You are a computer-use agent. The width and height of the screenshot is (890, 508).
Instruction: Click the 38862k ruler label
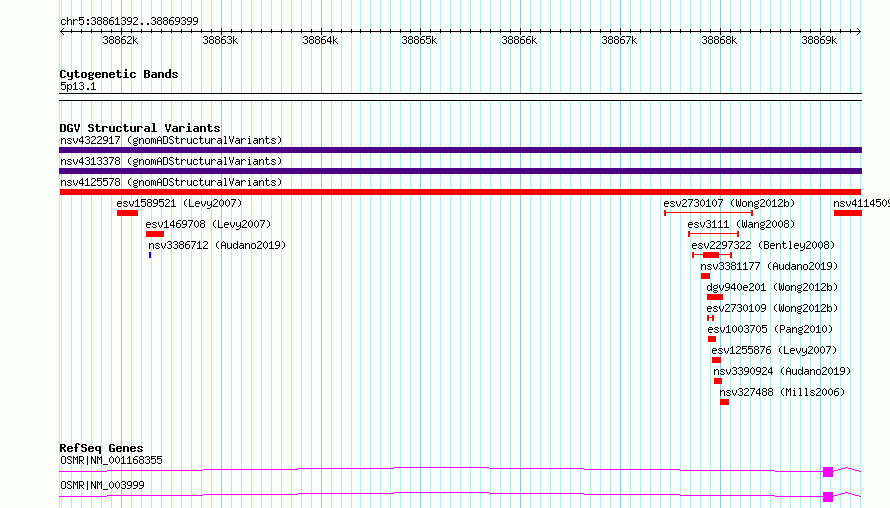pyautogui.click(x=120, y=40)
